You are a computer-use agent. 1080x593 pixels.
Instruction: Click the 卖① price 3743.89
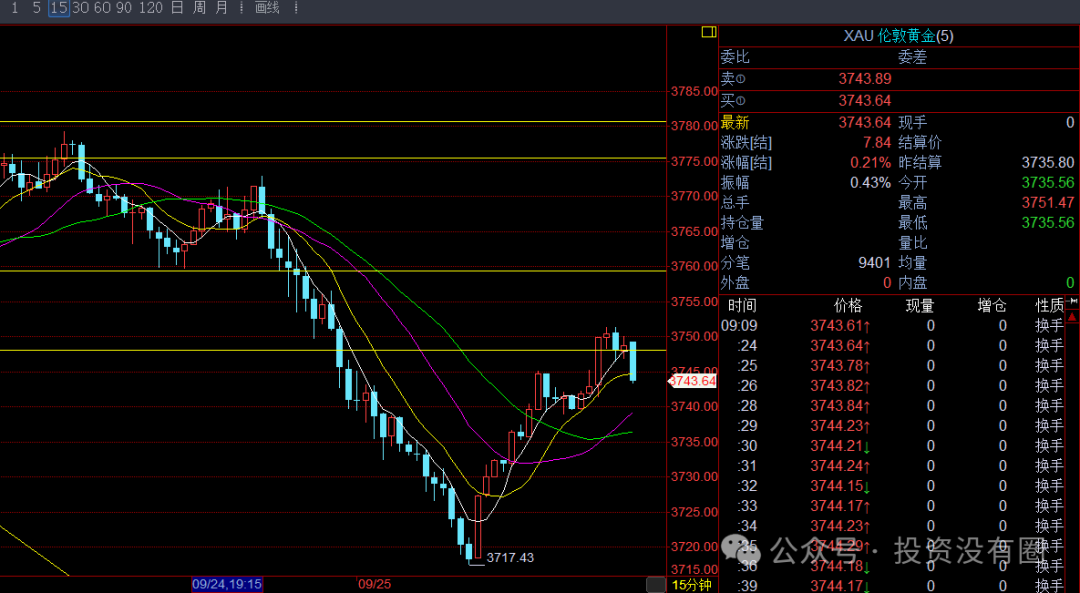click(x=864, y=79)
